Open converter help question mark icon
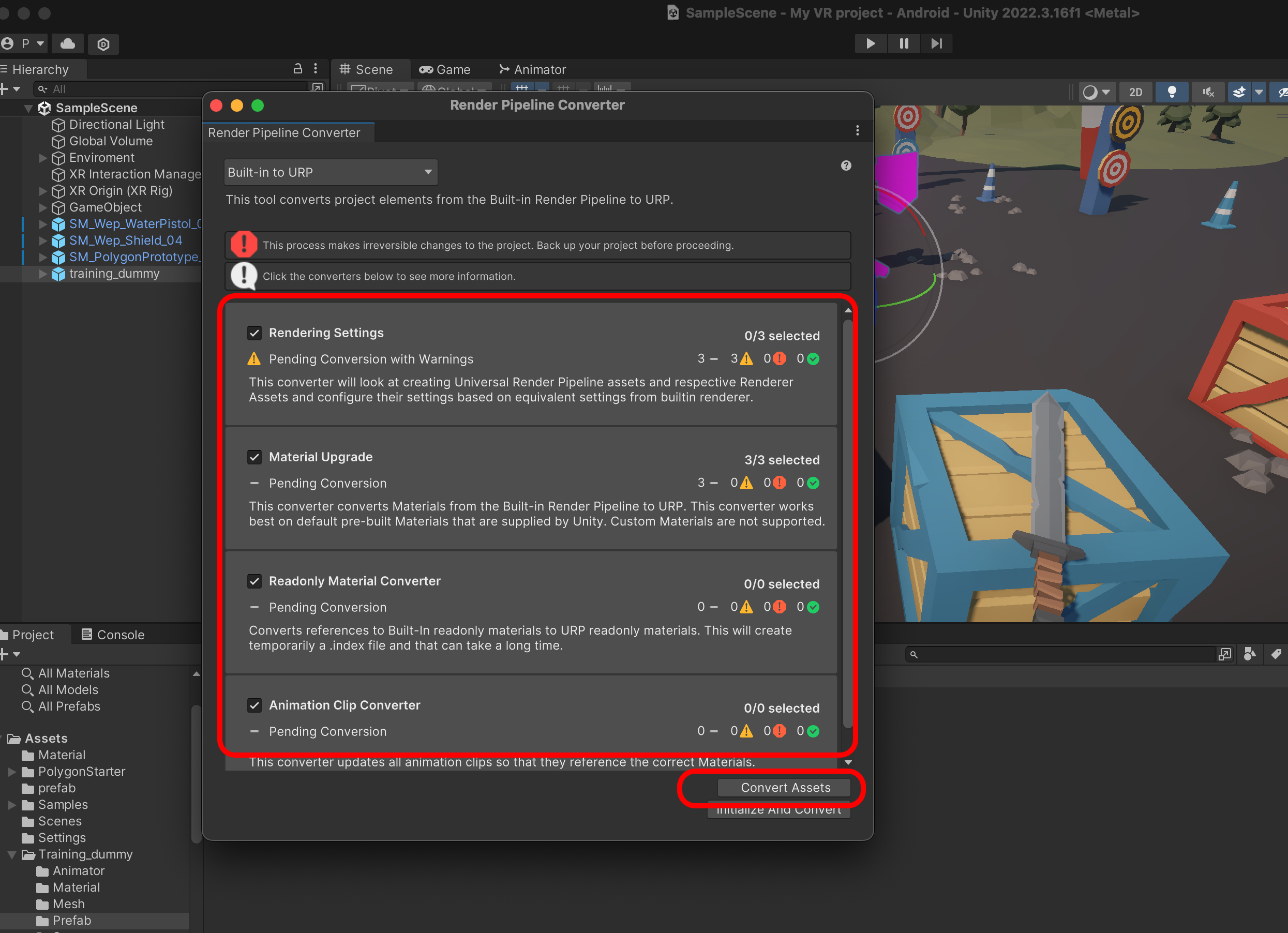The height and width of the screenshot is (933, 1288). click(846, 165)
